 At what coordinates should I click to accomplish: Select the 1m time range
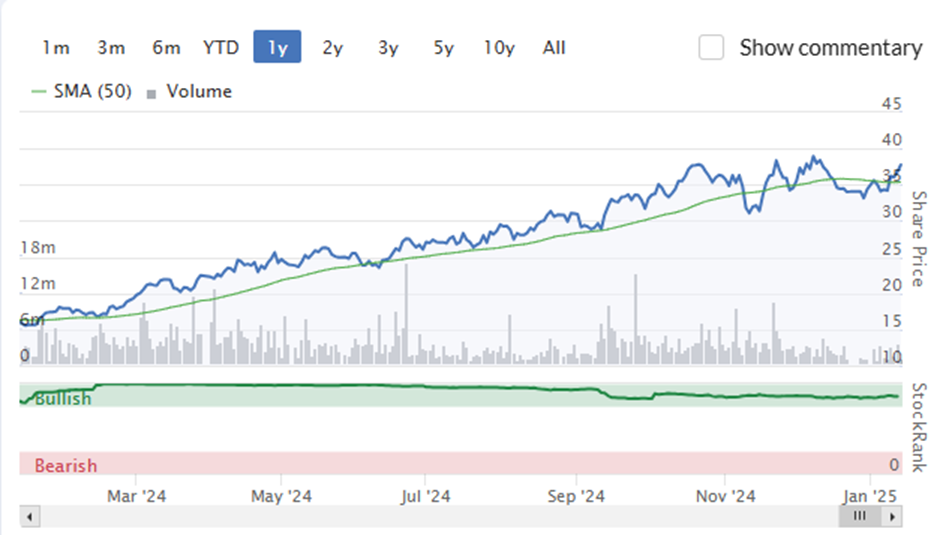coord(56,47)
